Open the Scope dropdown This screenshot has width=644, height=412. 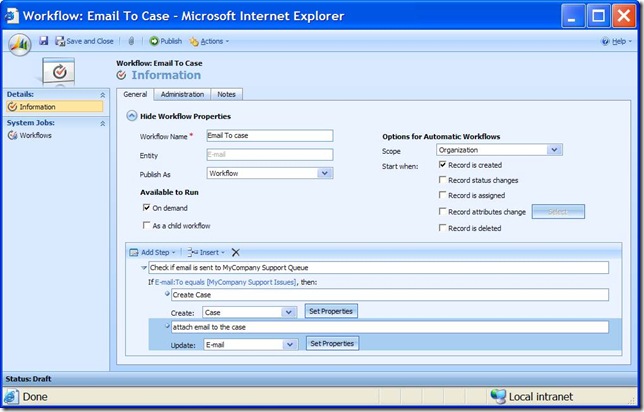(554, 150)
